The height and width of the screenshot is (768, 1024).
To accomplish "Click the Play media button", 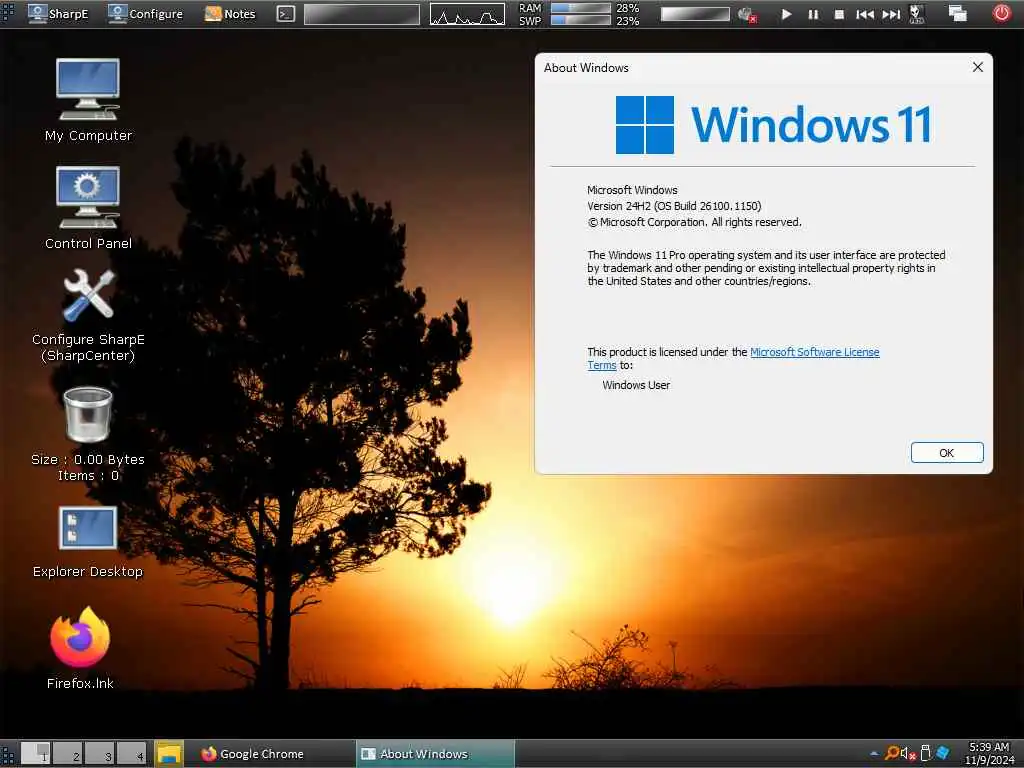I will tap(786, 14).
